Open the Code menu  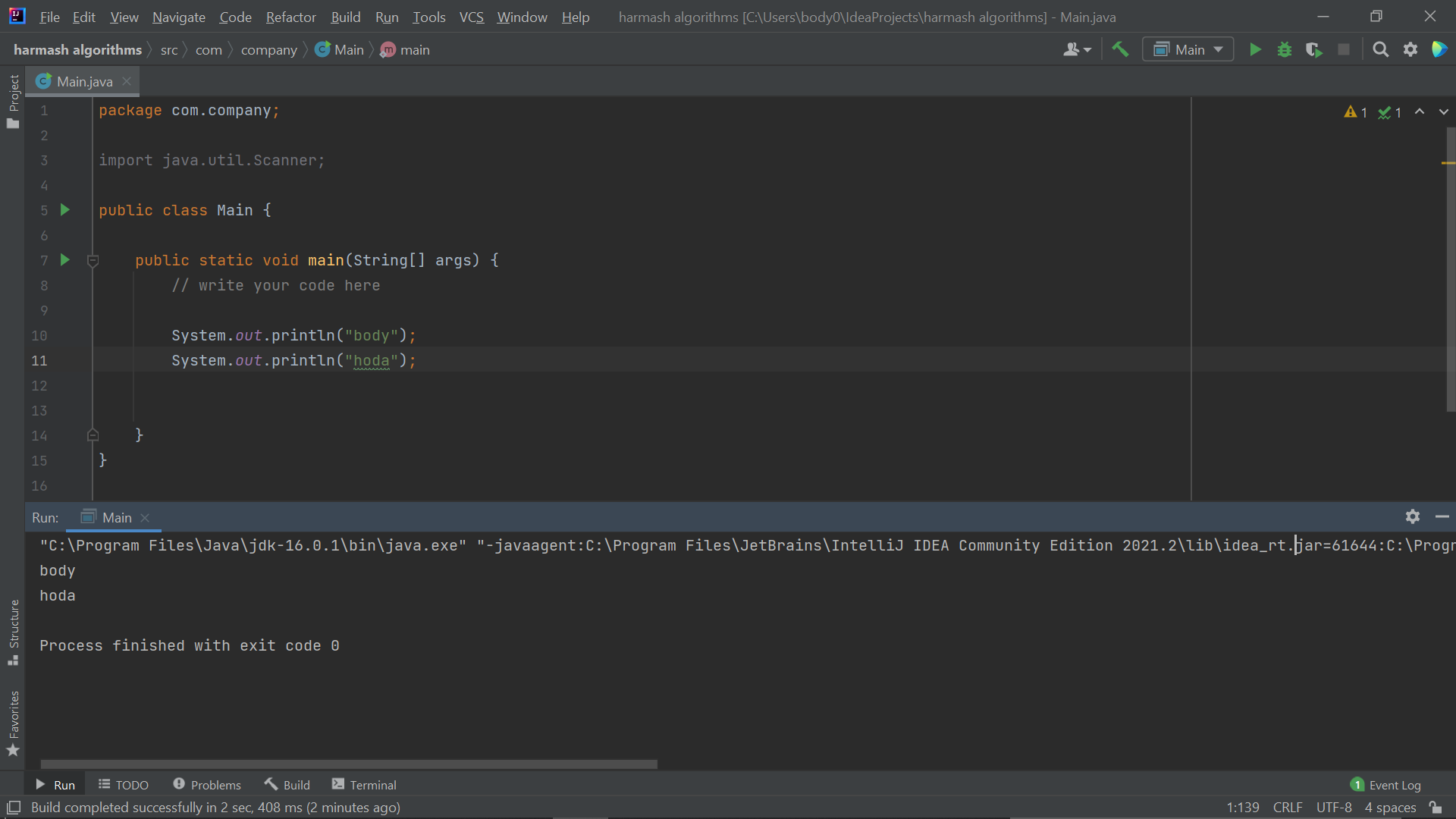pos(235,17)
